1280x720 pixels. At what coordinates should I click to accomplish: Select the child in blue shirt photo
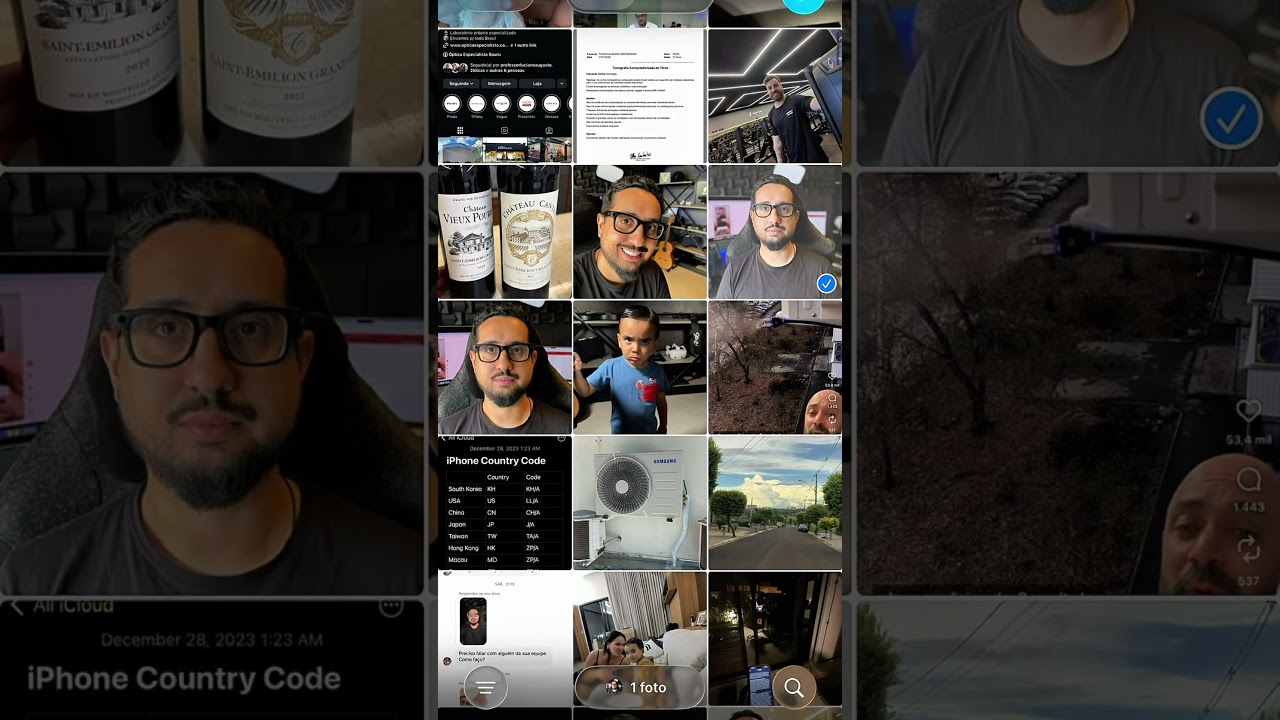click(640, 368)
